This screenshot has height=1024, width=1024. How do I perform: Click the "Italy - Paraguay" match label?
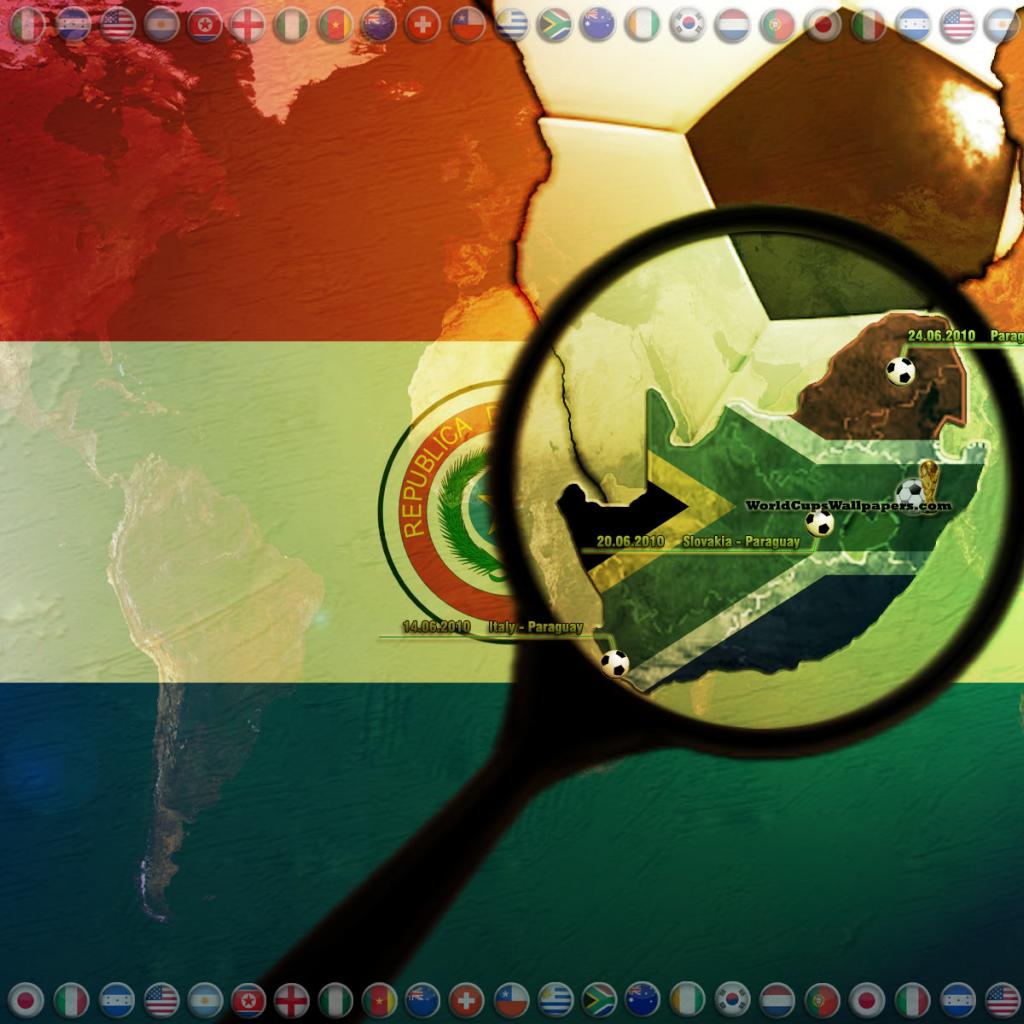click(535, 627)
